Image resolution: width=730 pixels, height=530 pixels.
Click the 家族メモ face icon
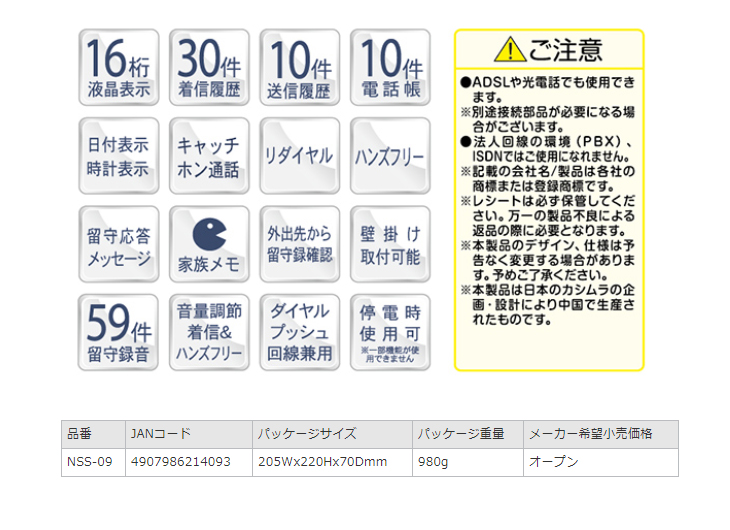point(209,245)
